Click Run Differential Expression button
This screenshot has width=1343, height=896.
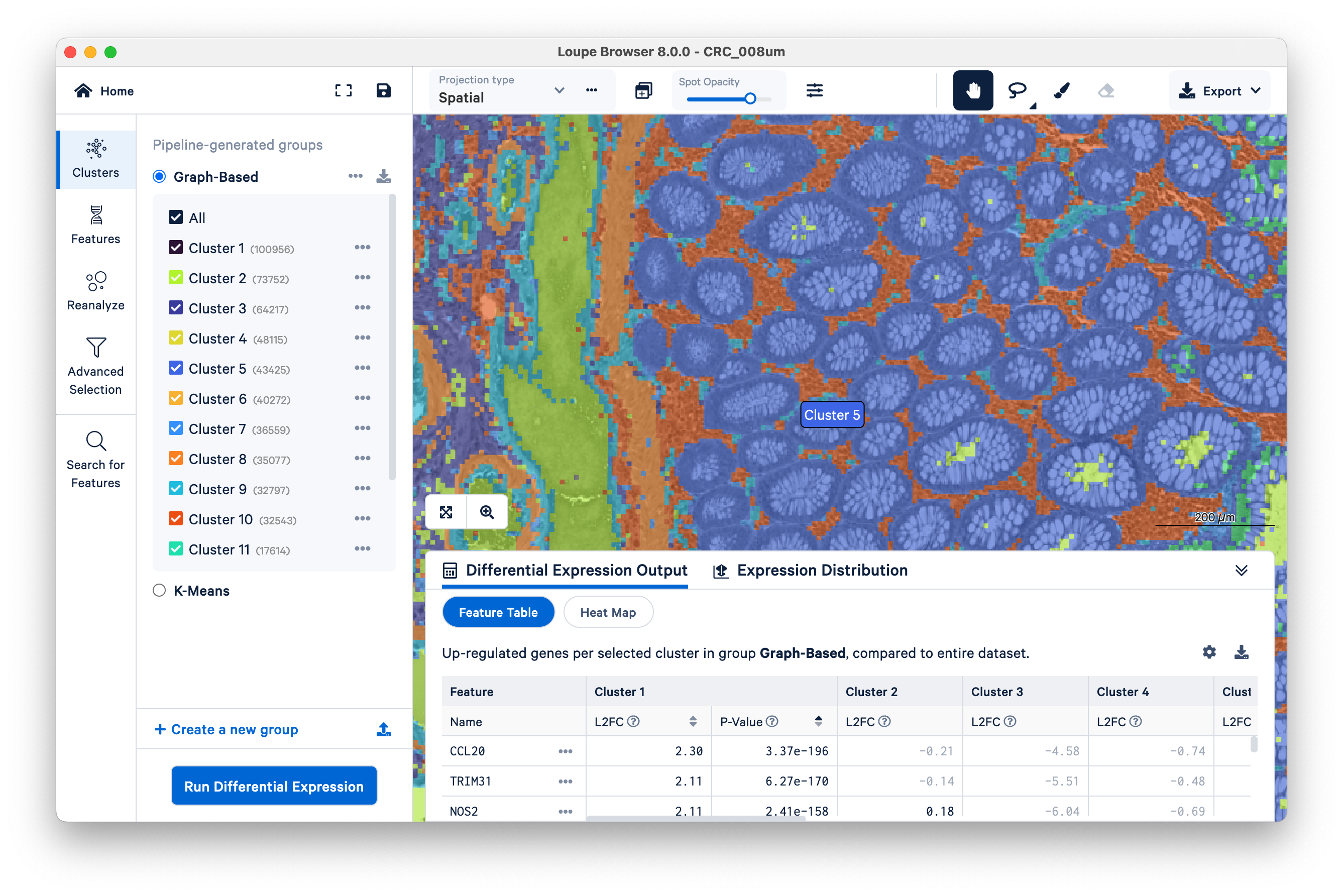(x=274, y=787)
